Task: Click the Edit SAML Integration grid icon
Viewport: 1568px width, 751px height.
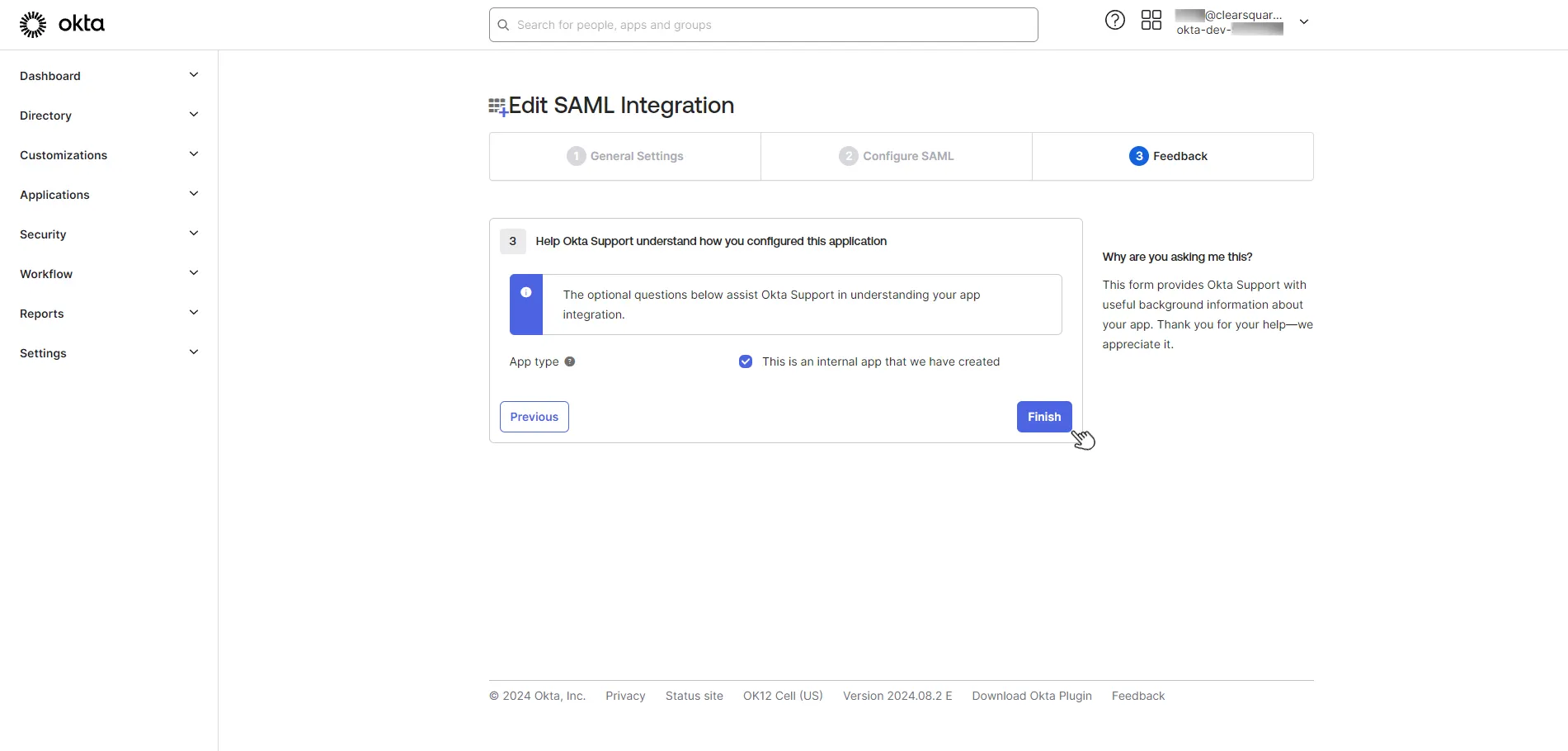Action: 497,107
